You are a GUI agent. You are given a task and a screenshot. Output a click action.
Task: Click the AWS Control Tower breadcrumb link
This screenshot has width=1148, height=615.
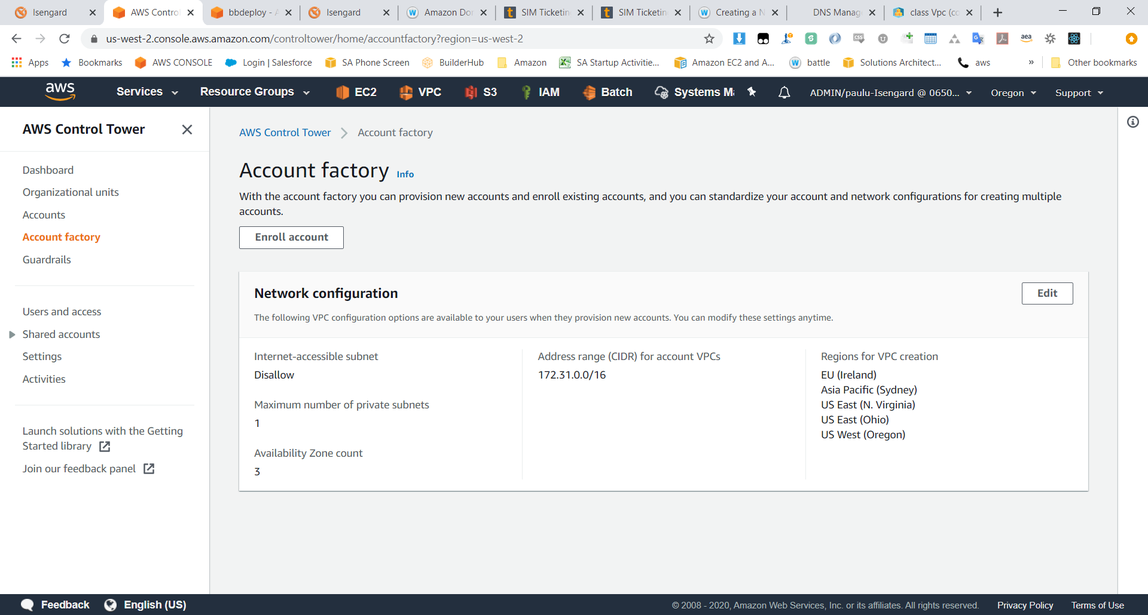pos(285,133)
